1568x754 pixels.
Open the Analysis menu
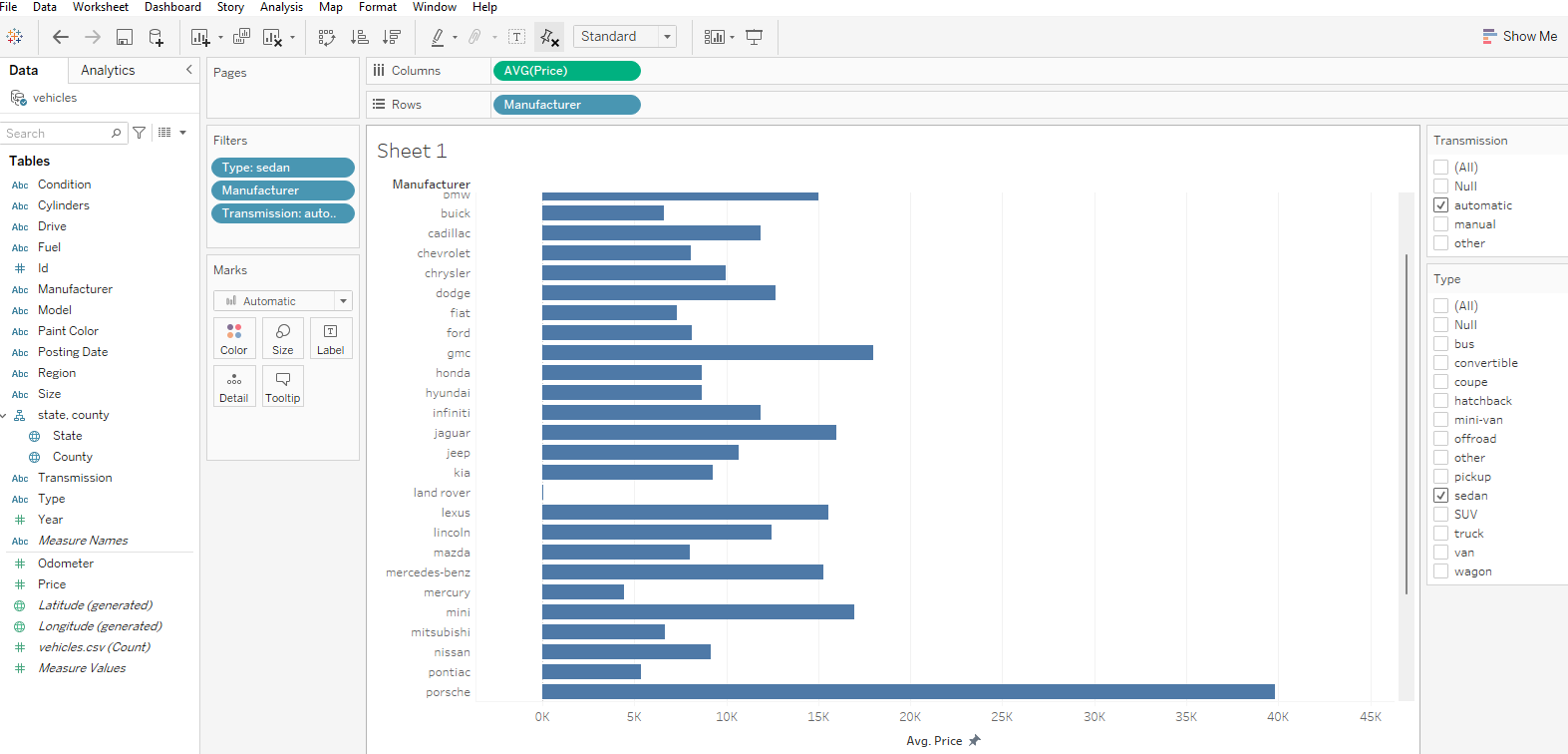[282, 7]
